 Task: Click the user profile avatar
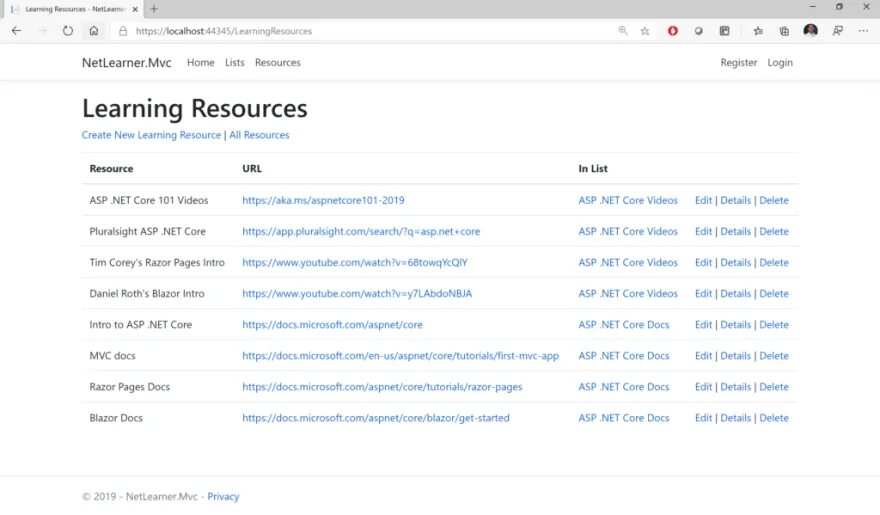point(810,31)
